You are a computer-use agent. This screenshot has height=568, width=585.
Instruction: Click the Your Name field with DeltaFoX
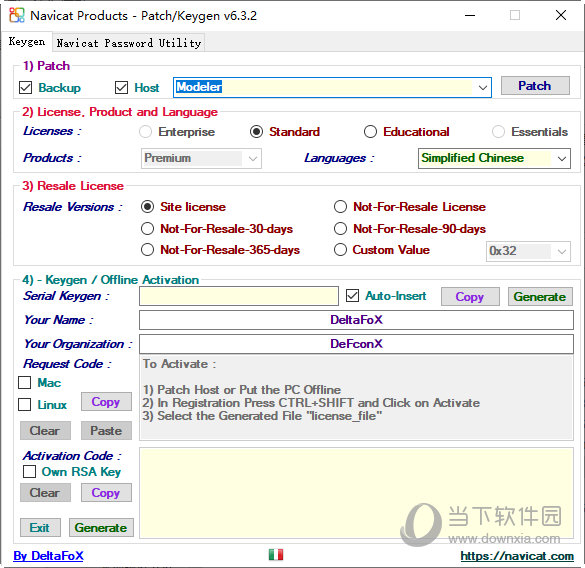[356, 320]
